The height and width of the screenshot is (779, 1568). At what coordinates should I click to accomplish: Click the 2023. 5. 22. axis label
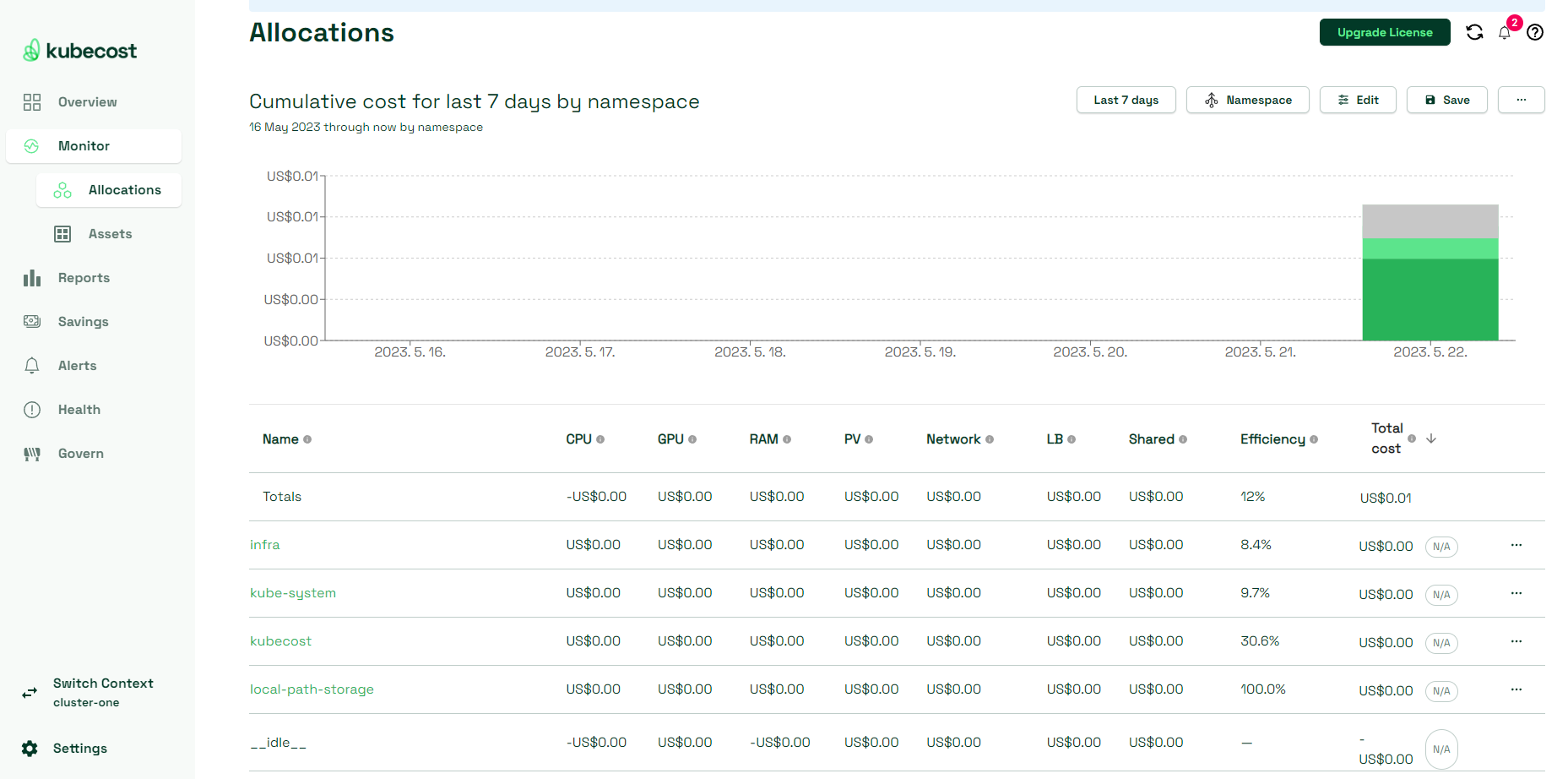point(1430,352)
